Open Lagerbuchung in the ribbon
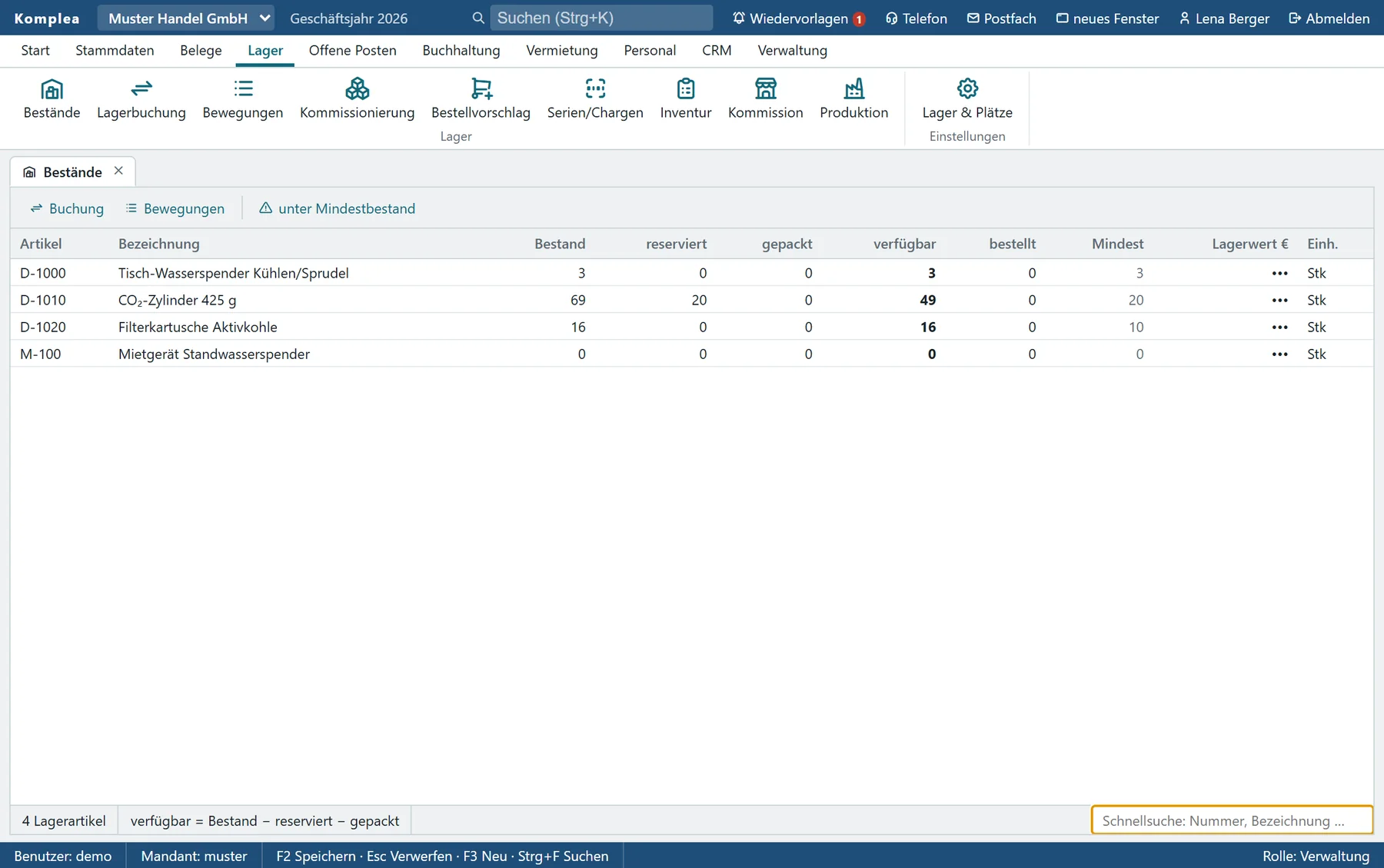Viewport: 1384px width, 868px height. pos(141,99)
